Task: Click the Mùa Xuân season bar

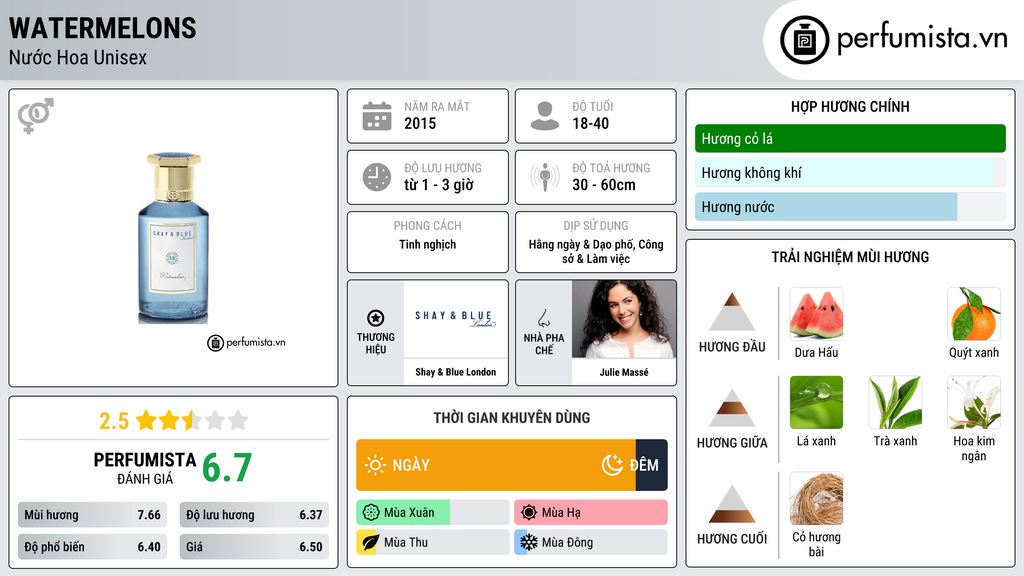Action: tap(433, 513)
